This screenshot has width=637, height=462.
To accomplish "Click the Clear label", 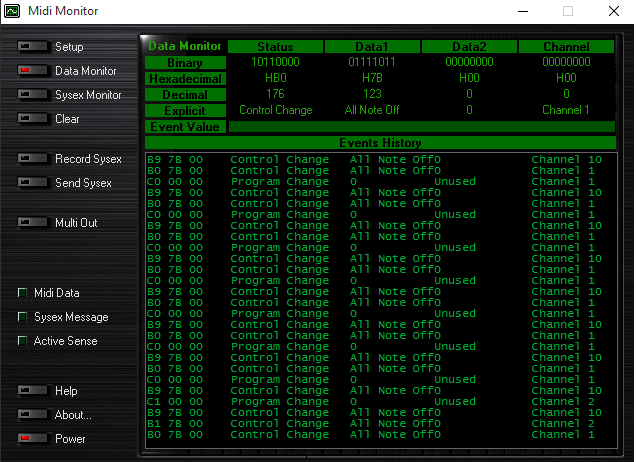I will click(x=67, y=119).
